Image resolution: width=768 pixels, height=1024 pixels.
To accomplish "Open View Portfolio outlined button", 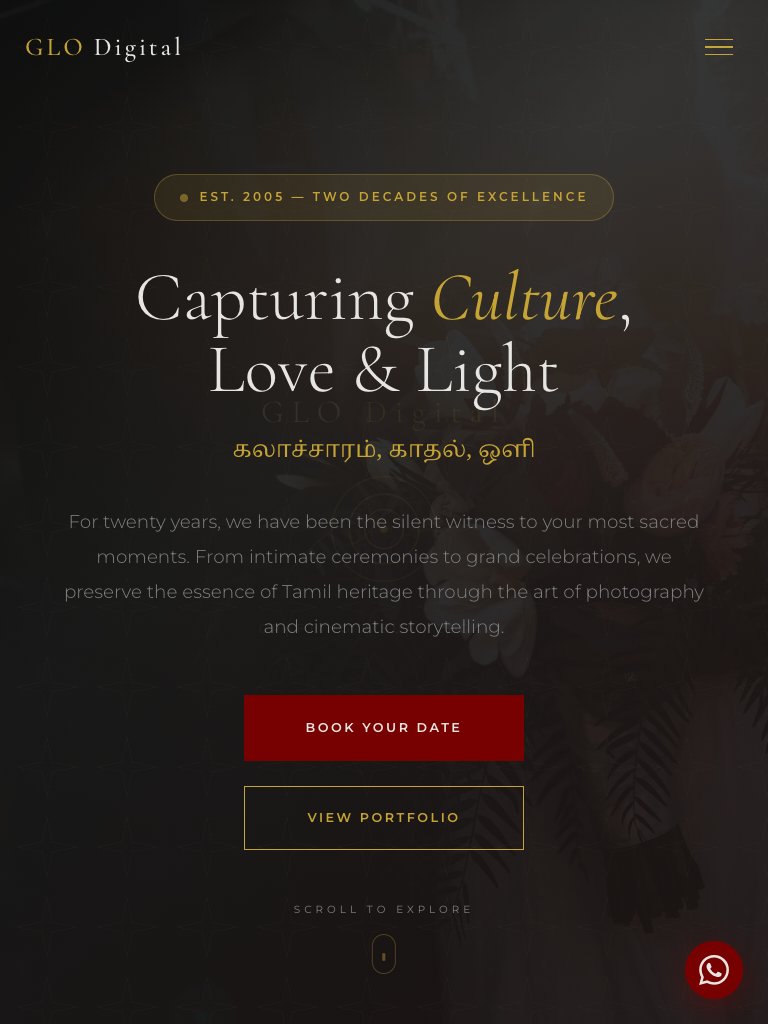I will coord(383,818).
